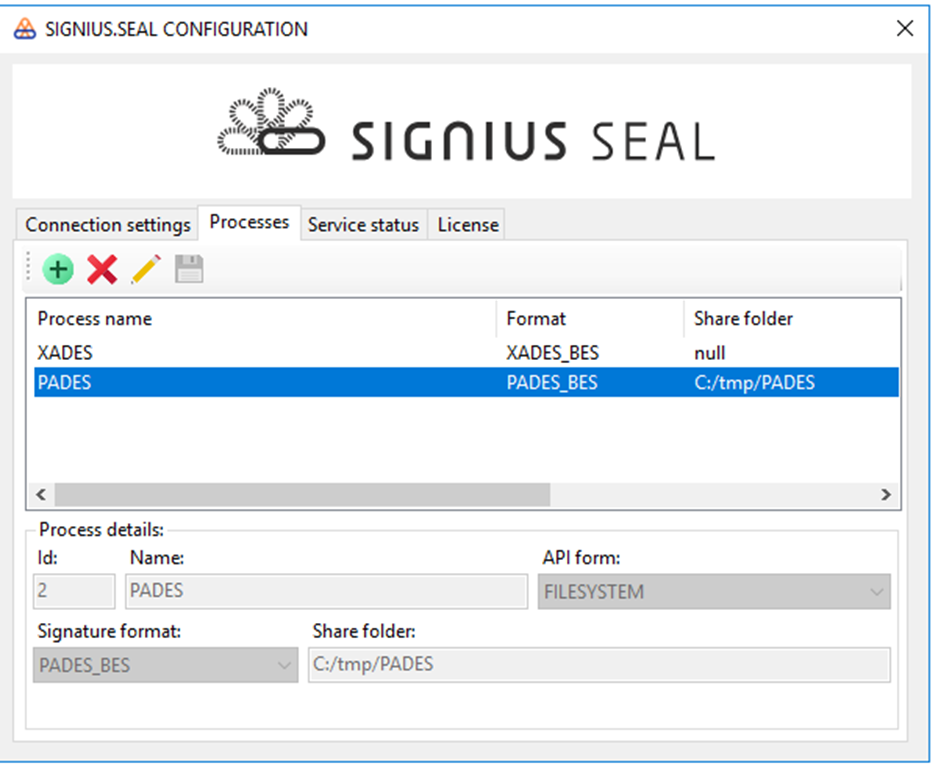The height and width of the screenshot is (772, 938).
Task: Click the Signius app icon in title bar
Action: tap(25, 29)
